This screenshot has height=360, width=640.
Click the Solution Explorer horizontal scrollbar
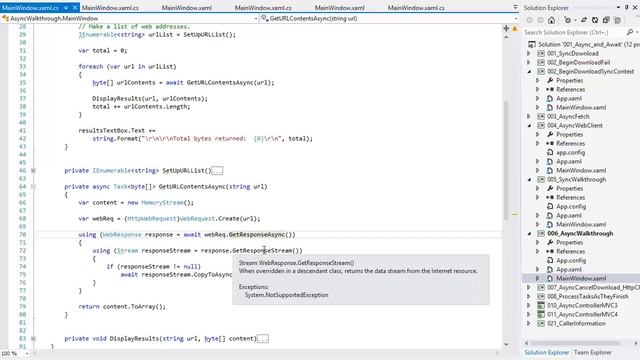pyautogui.click(x=575, y=343)
